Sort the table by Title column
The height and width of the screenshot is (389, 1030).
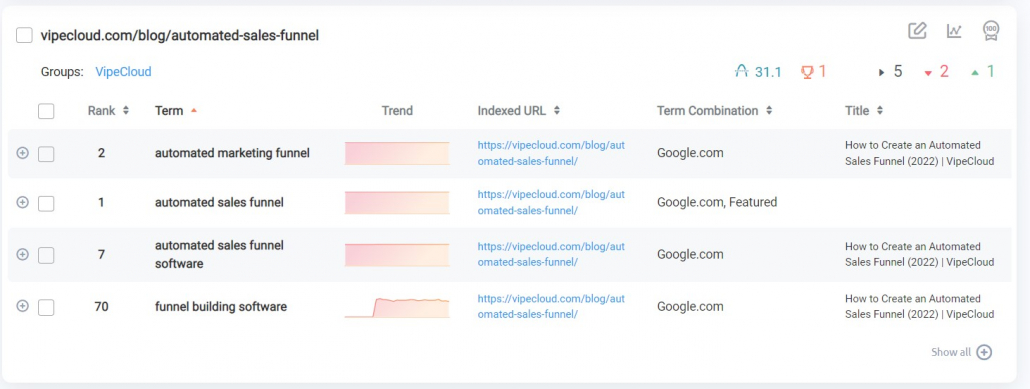click(864, 110)
